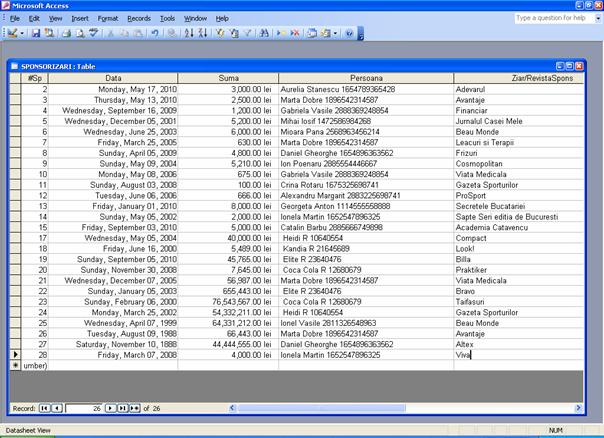Click the 'Persoana' column header
The height and width of the screenshot is (438, 604).
coord(365,77)
